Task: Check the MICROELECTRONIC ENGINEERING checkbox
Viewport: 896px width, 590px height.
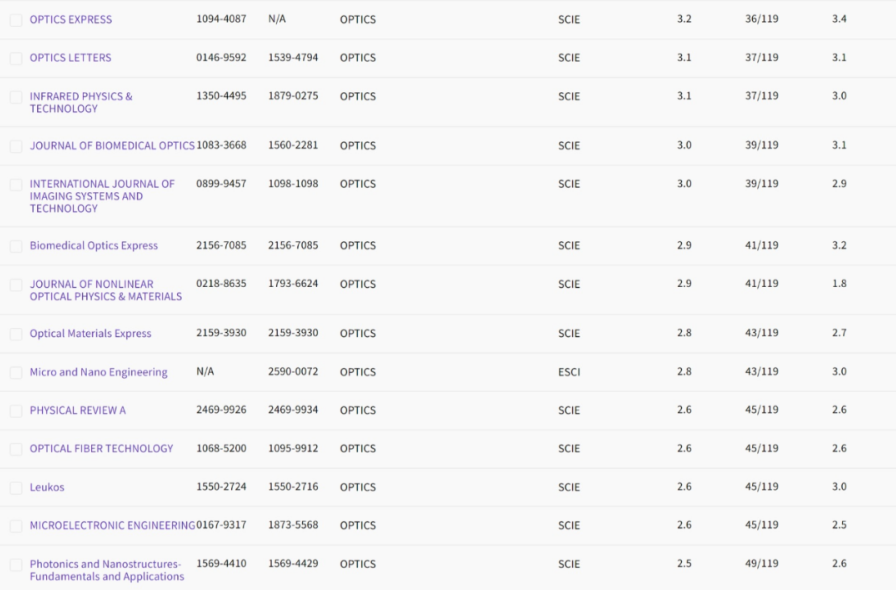Action: tap(16, 526)
